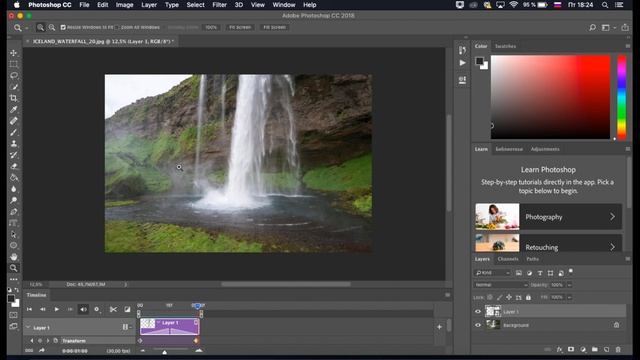
Task: Open blend mode Normal dropdown
Action: point(501,285)
